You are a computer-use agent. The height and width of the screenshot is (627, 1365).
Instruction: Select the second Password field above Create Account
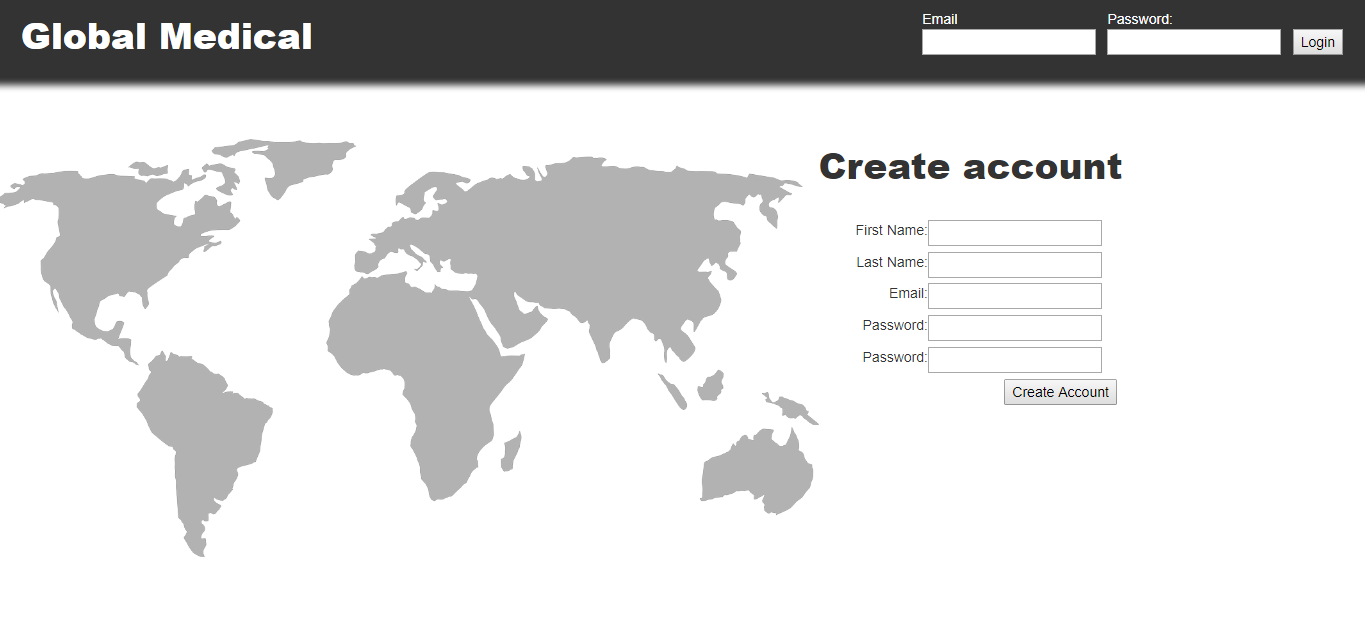point(1014,360)
